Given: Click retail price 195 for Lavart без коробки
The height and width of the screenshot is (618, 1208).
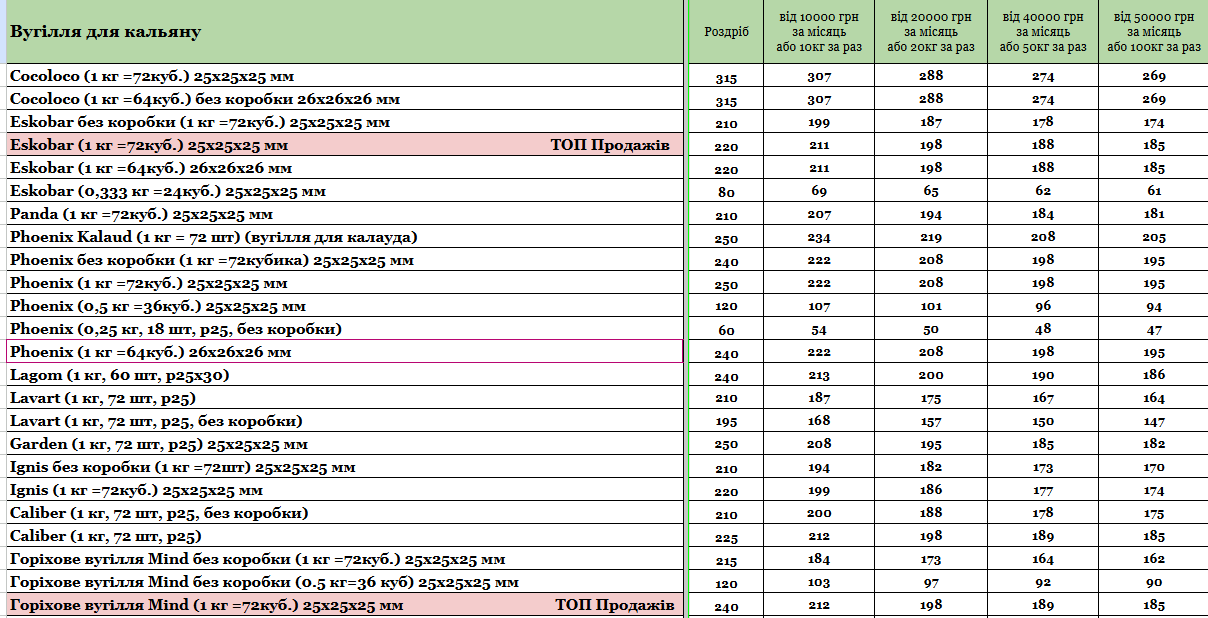Looking at the screenshot, I should (726, 422).
